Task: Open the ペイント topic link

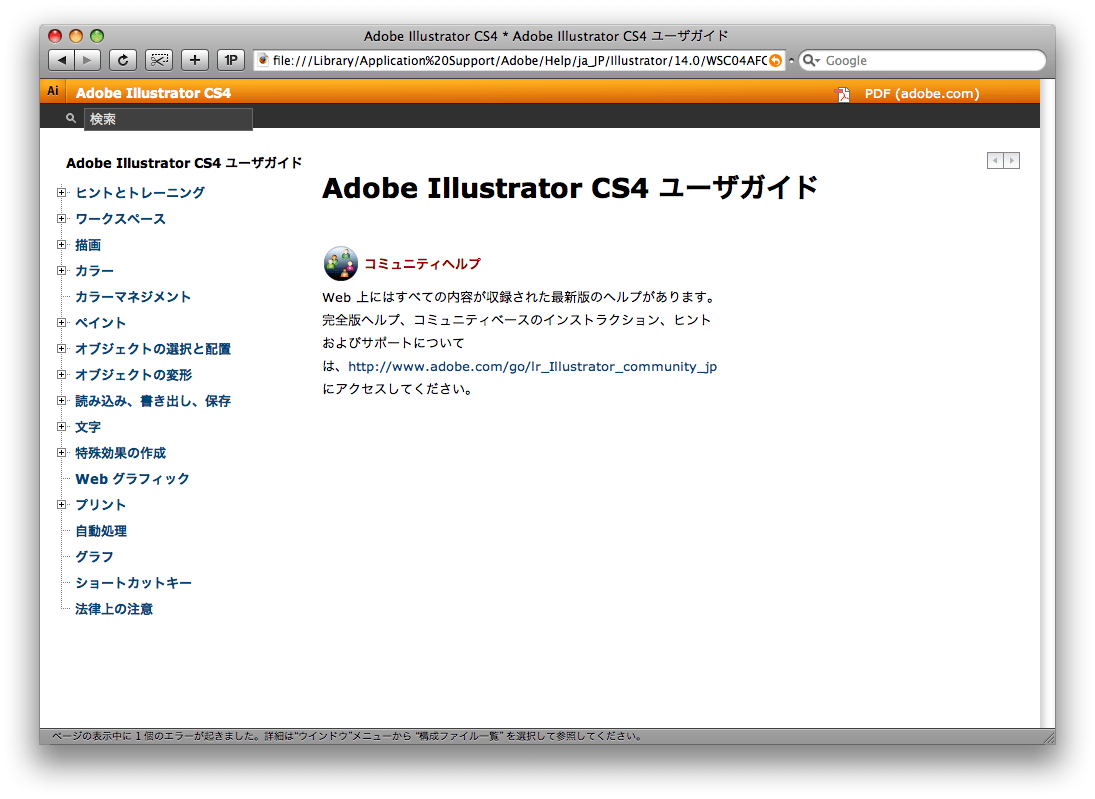Action: (101, 323)
